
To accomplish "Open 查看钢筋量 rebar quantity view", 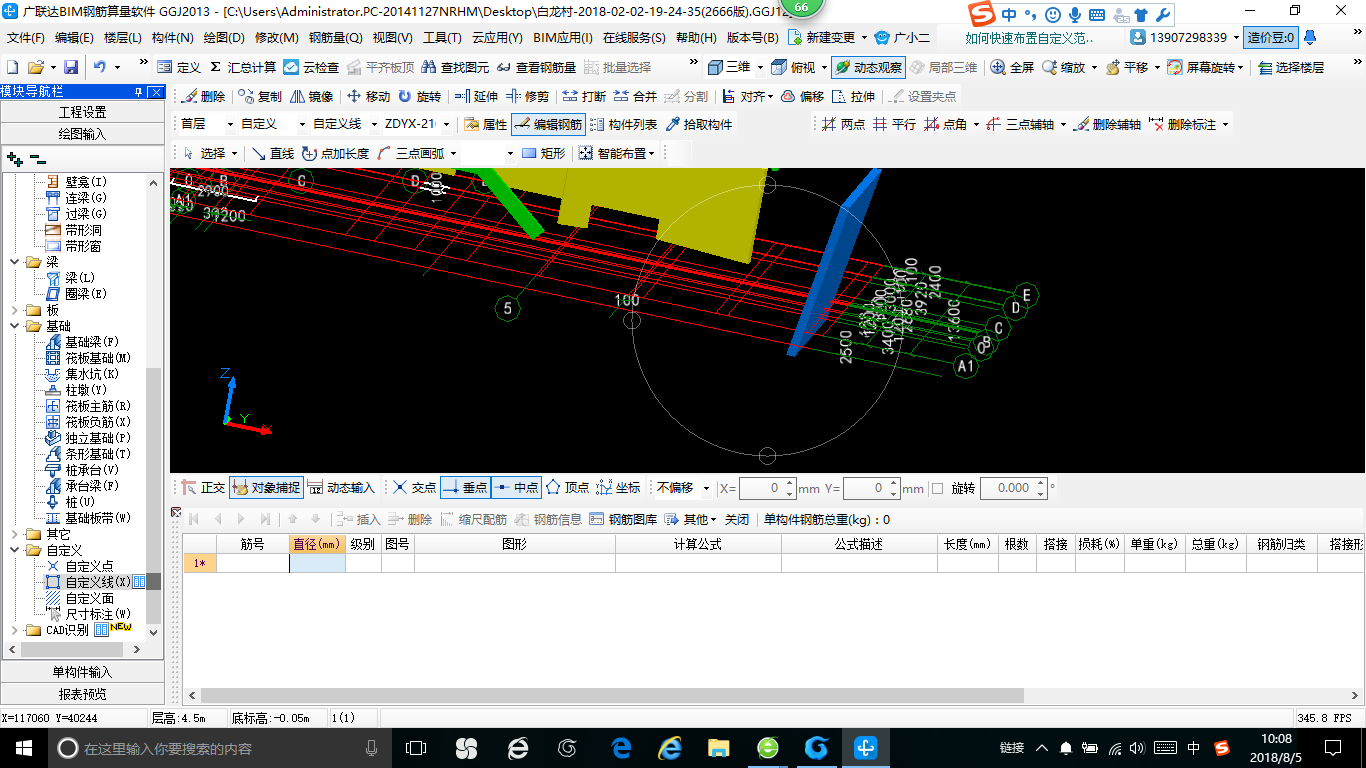I will 536,67.
